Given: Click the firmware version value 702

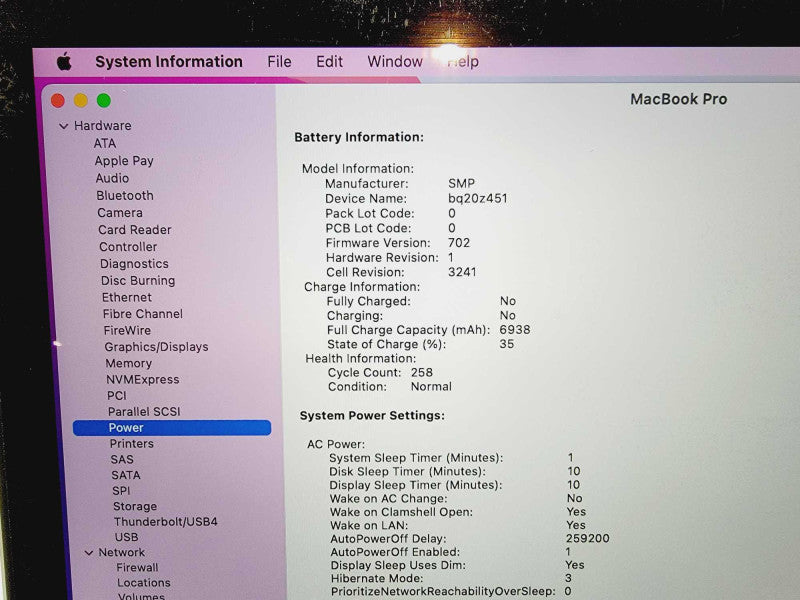Looking at the screenshot, I should (459, 243).
